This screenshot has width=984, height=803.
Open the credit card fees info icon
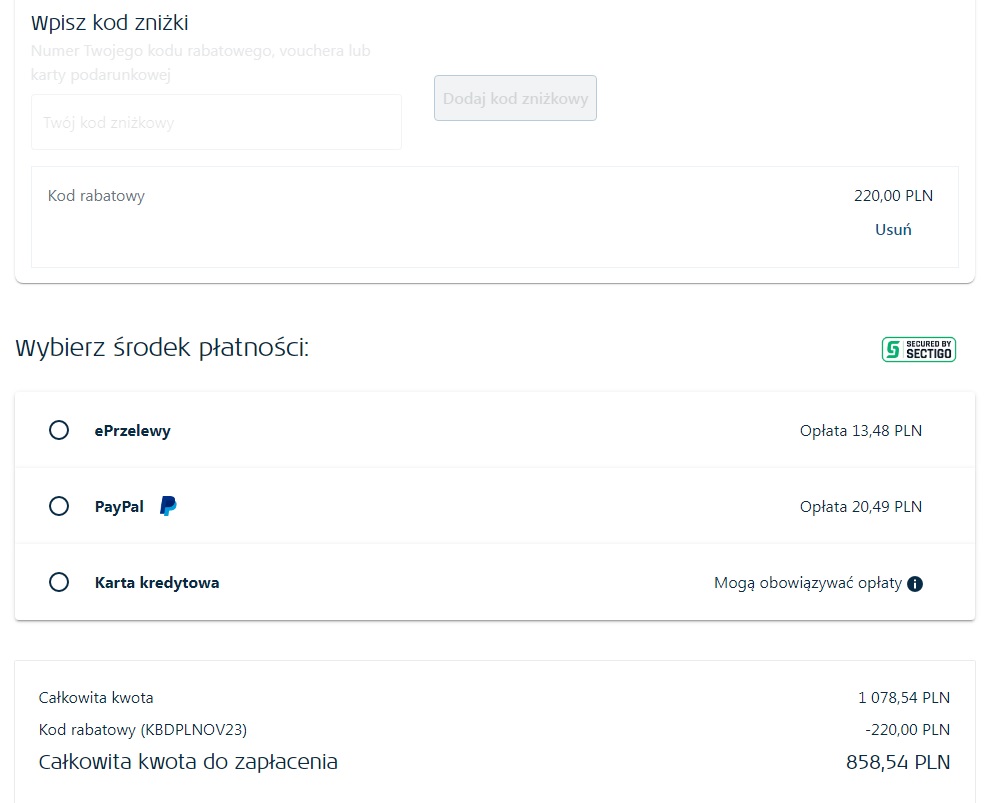coord(915,584)
